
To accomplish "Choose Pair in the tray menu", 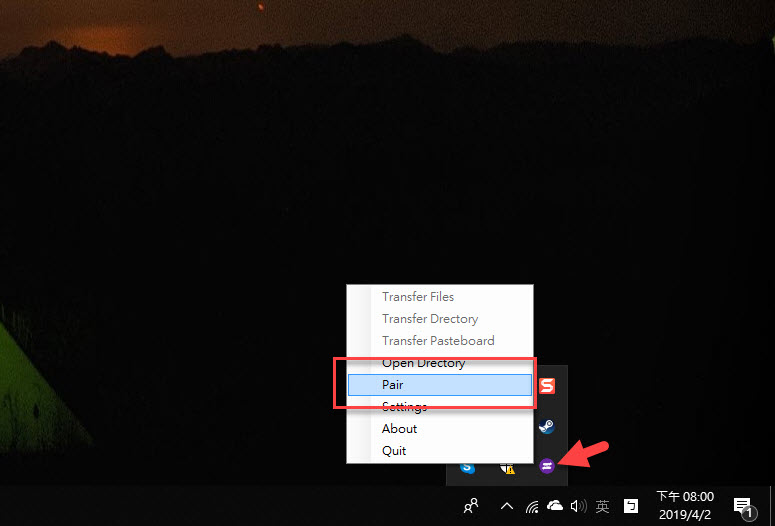I will click(439, 385).
